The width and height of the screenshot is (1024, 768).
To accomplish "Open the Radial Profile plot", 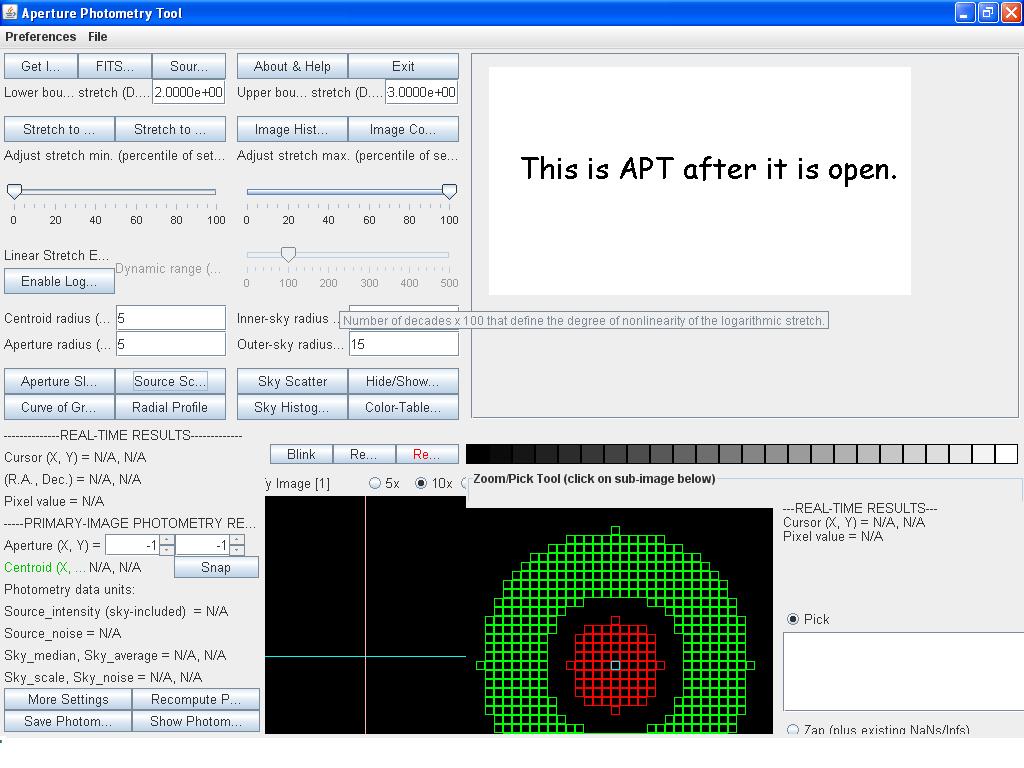I will (170, 407).
